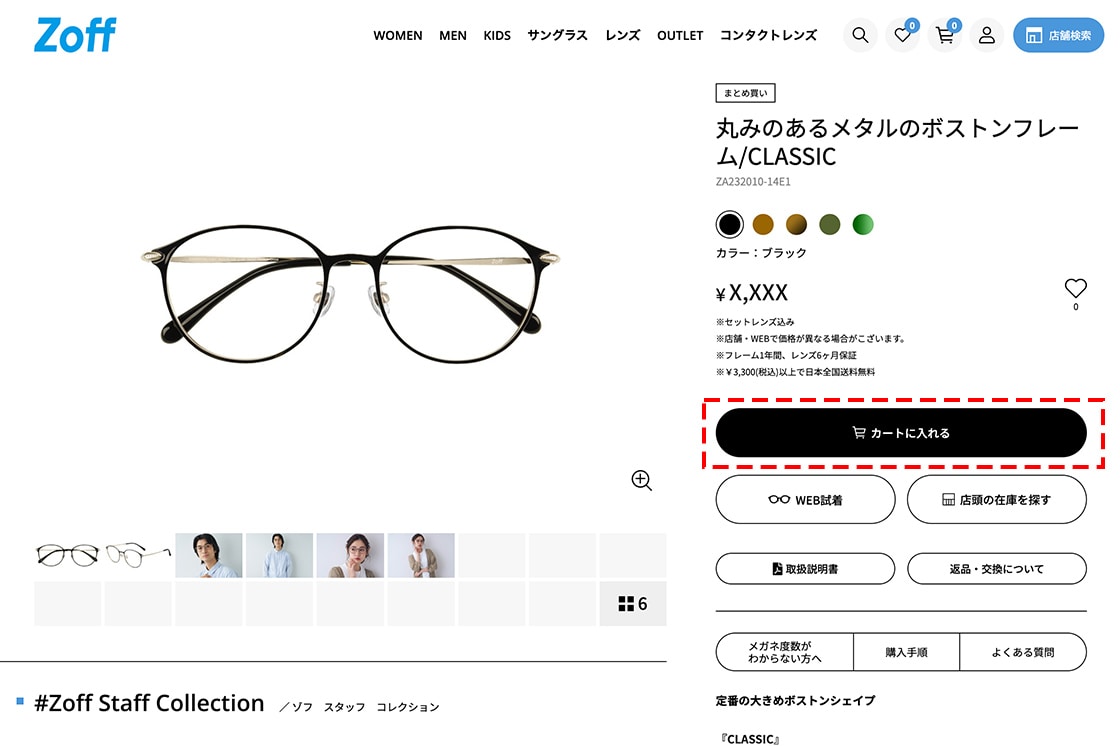Open the WOMEN menu
Image resolution: width=1120 pixels, height=746 pixels.
[x=398, y=35]
